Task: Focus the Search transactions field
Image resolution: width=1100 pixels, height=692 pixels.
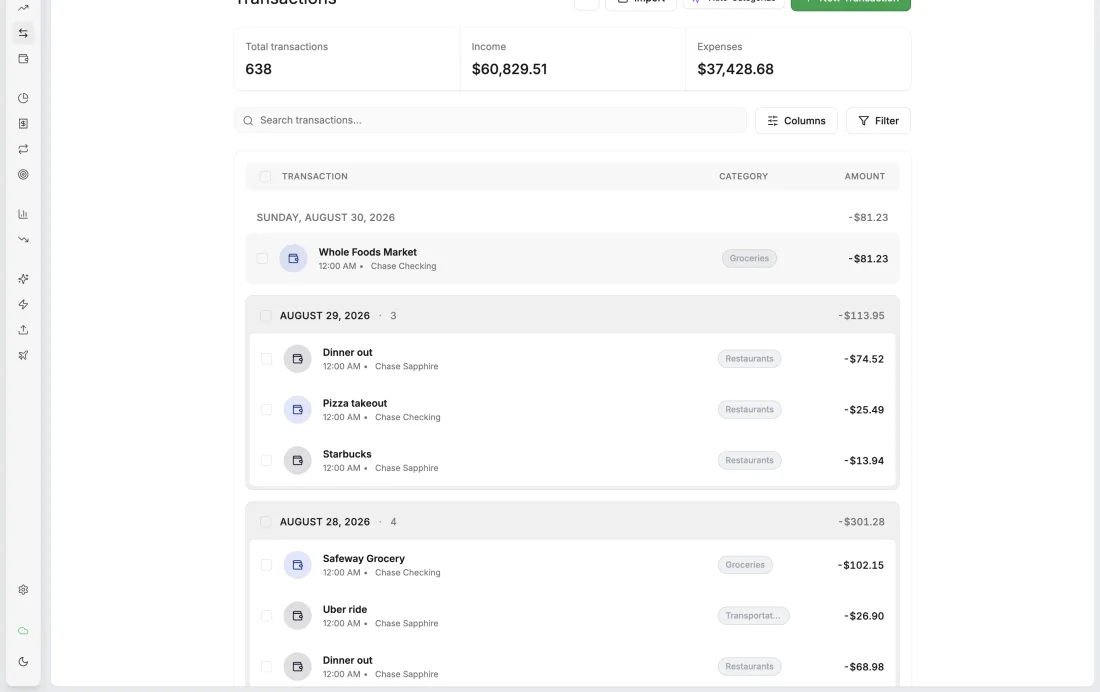Action: pyautogui.click(x=490, y=121)
